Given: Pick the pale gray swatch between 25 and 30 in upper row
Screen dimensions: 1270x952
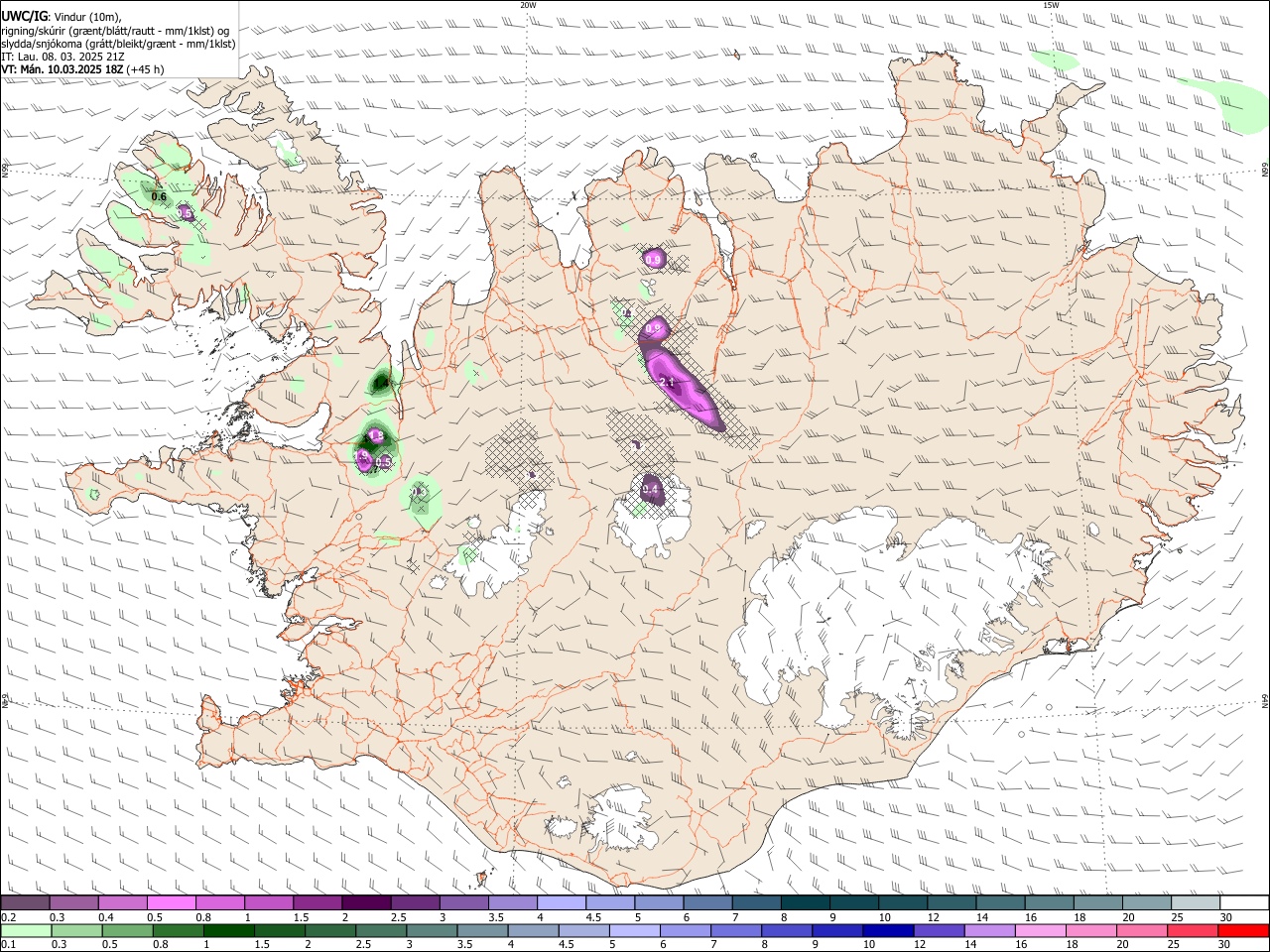Looking at the screenshot, I should coord(1197,902).
